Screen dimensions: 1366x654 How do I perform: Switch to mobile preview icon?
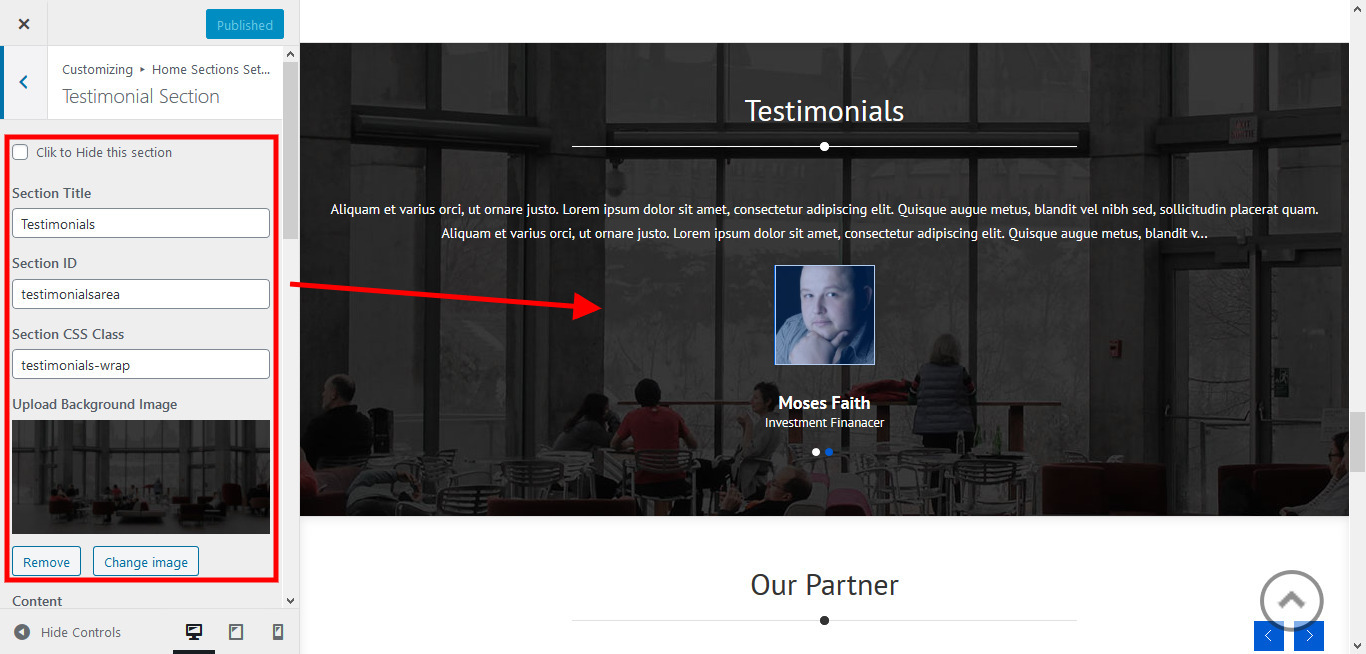(x=278, y=632)
